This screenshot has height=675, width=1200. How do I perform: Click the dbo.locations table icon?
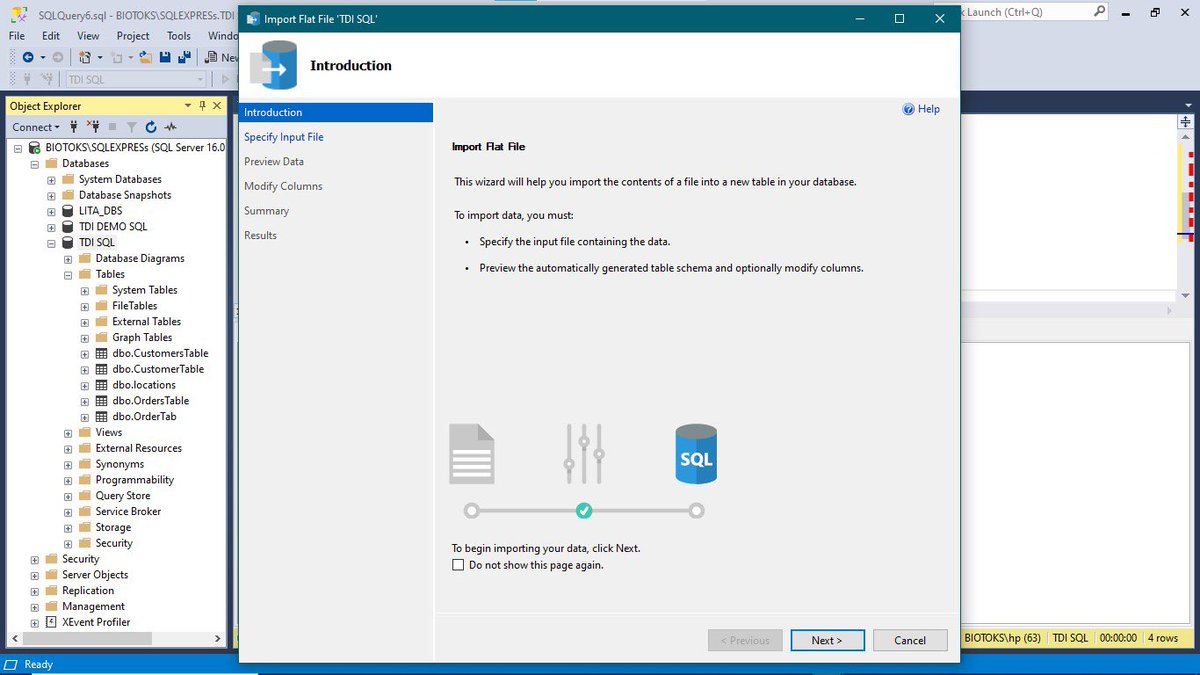[x=101, y=385]
